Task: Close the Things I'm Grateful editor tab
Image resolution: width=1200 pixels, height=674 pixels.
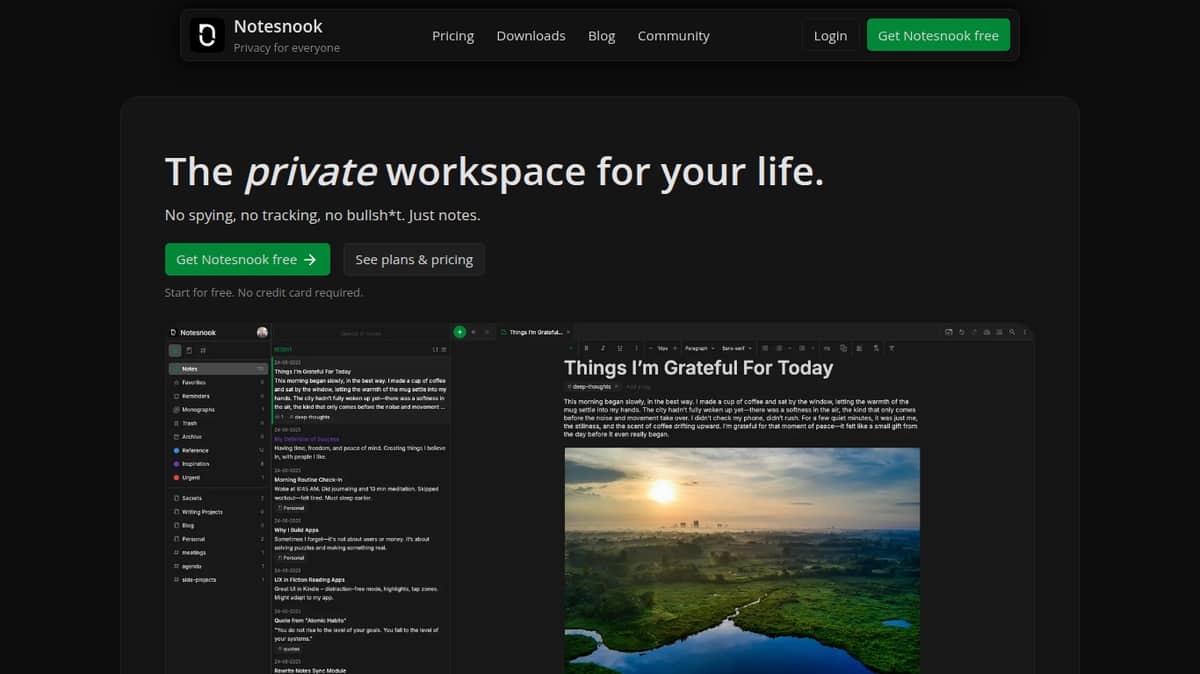Action: coord(569,332)
